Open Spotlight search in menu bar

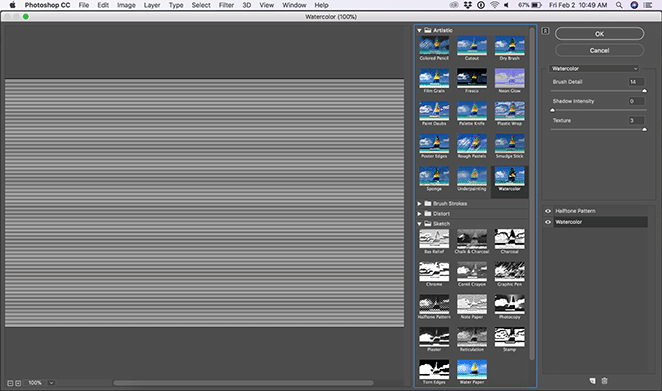pyautogui.click(x=619, y=5)
